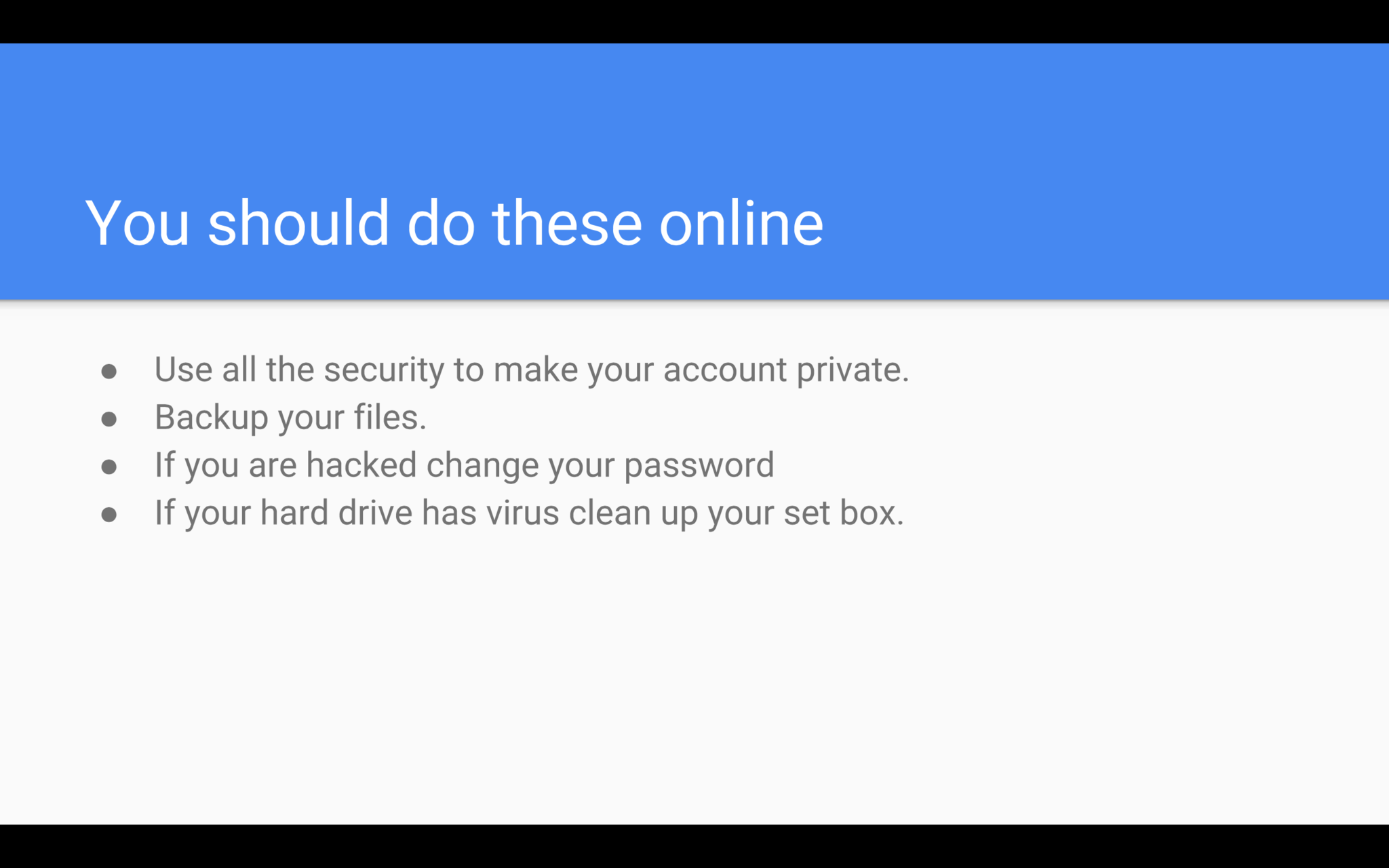Click the bullet text about account security

click(x=531, y=370)
